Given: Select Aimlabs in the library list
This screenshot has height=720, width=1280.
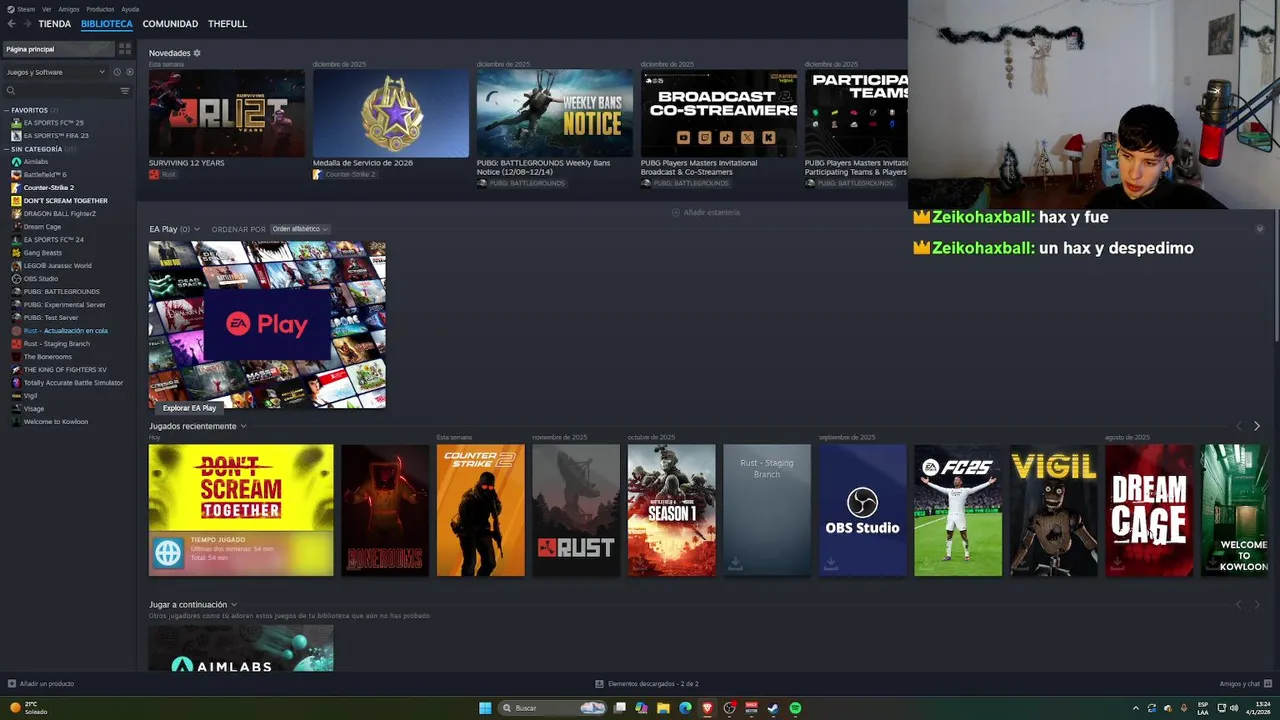Looking at the screenshot, I should tap(36, 162).
